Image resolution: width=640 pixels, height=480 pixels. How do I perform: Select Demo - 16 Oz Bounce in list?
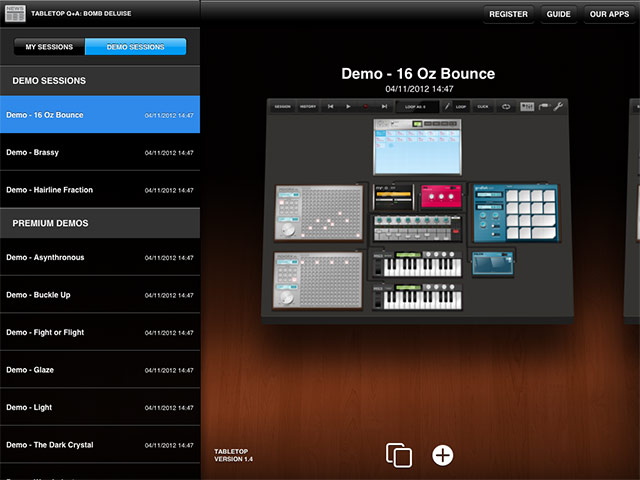coord(100,115)
